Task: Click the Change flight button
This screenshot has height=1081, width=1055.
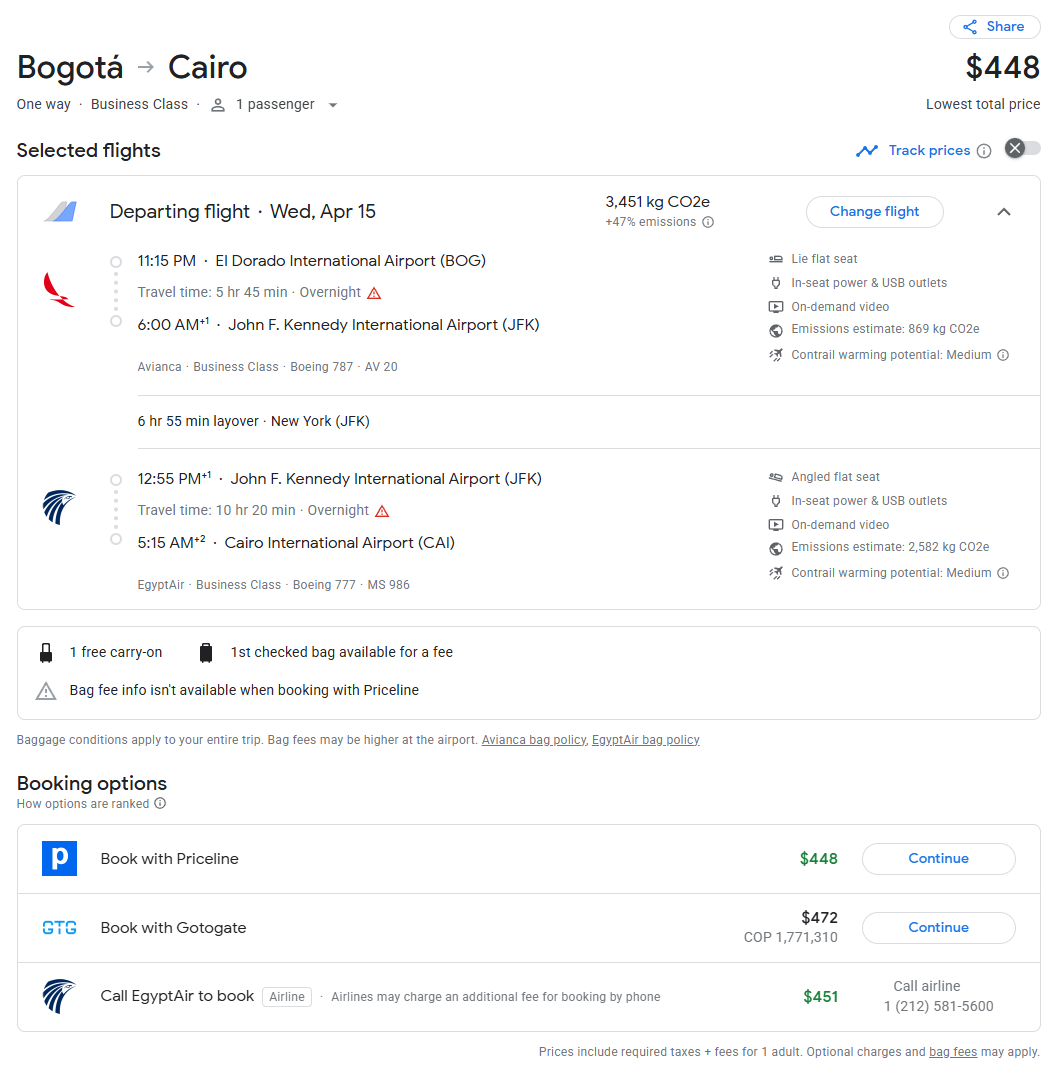Action: tap(874, 212)
